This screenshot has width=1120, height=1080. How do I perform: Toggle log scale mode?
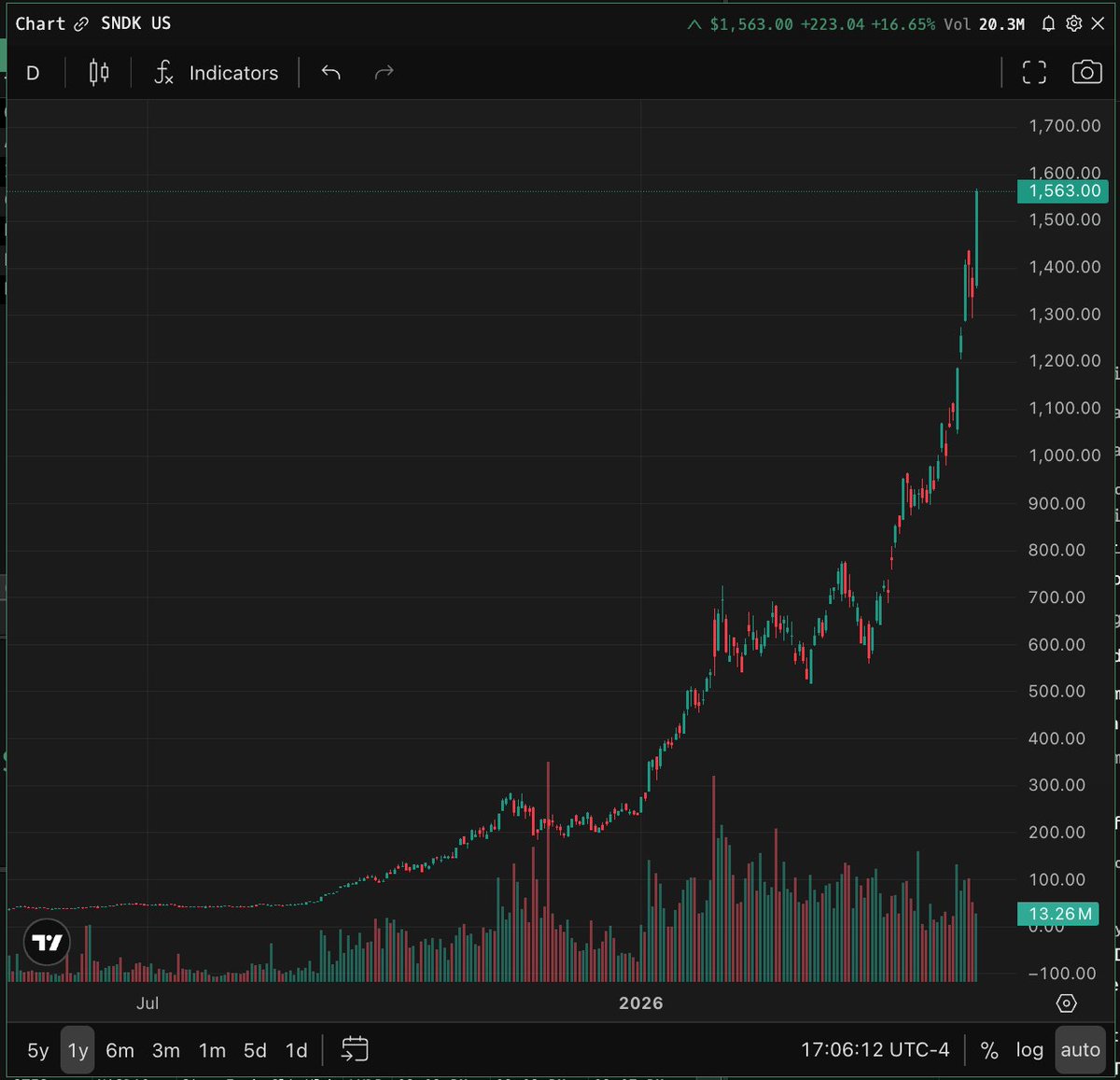coord(1029,1050)
